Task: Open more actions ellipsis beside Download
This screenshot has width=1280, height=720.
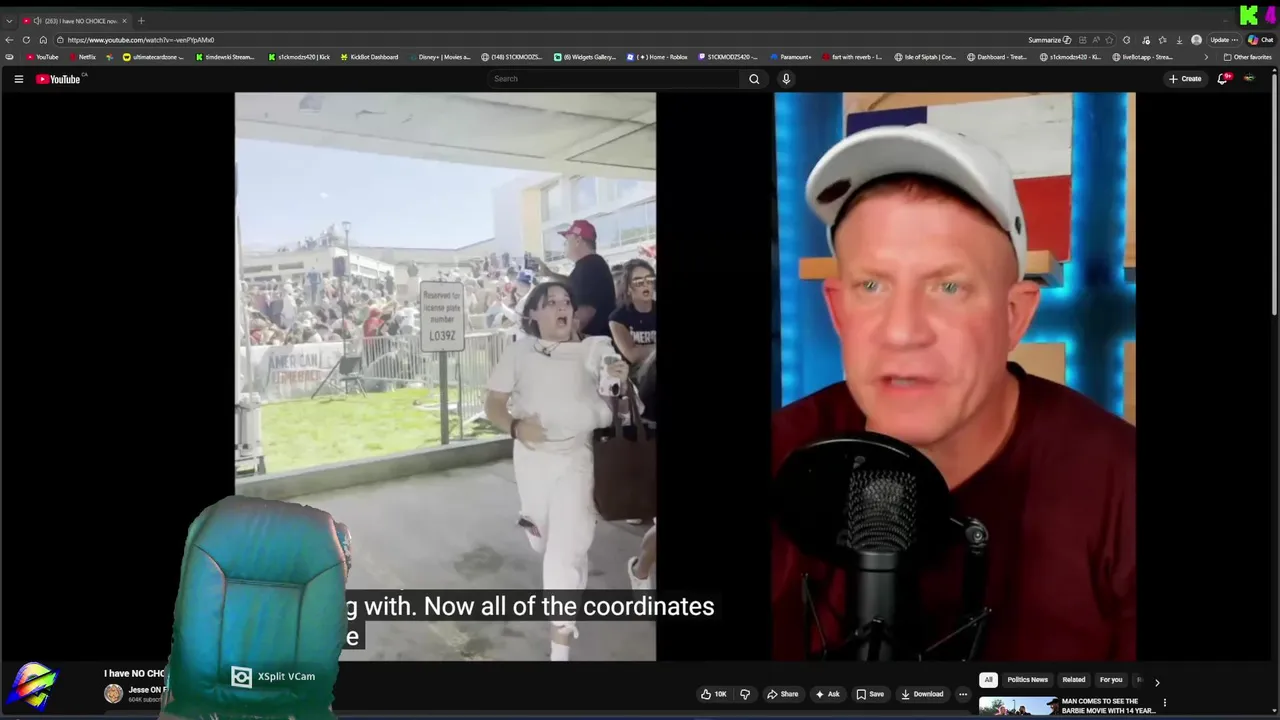Action: [963, 694]
